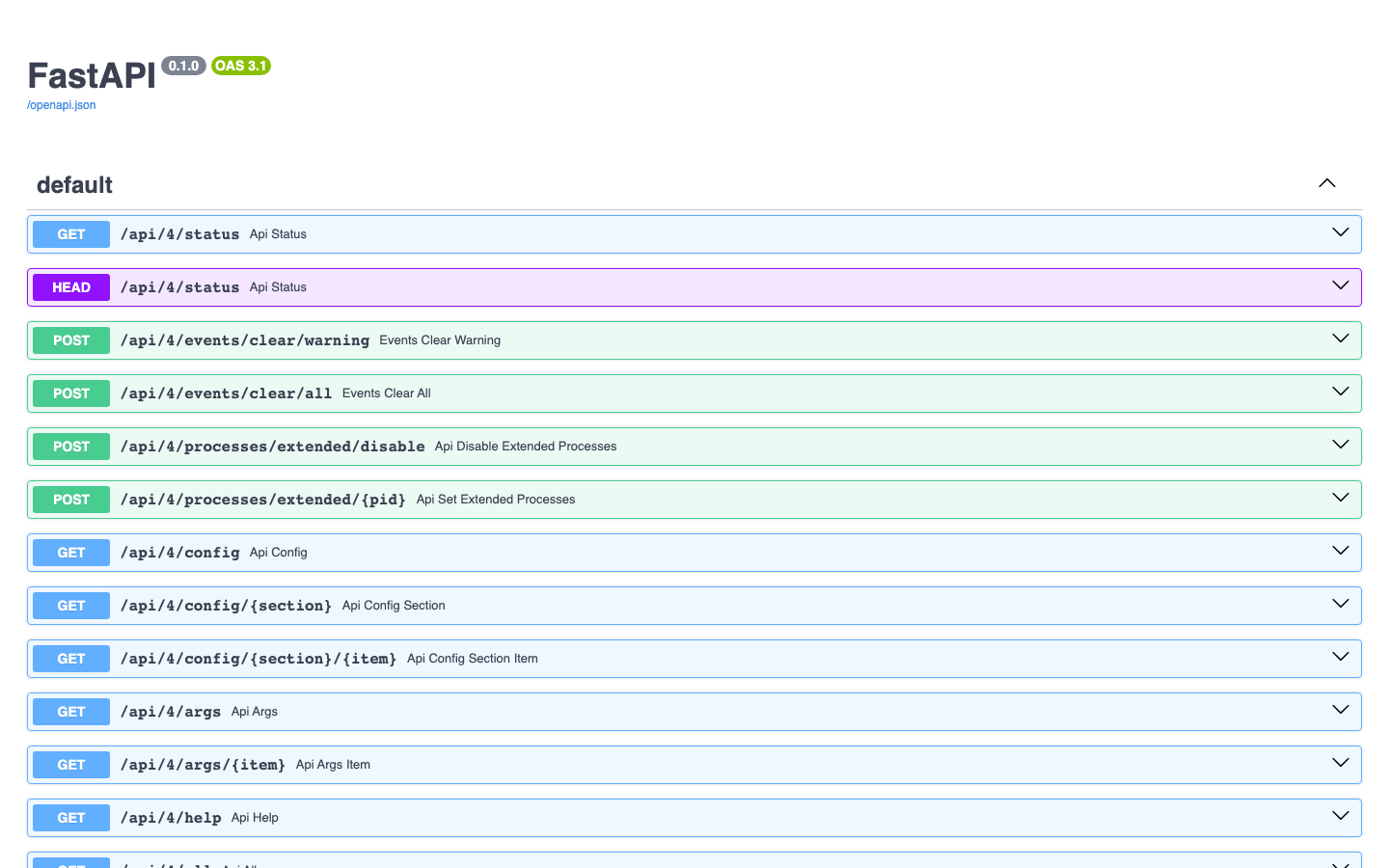Screen dimensions: 1389x868
Task: Click chevron on Api Set Extended Processes row
Action: (x=1341, y=498)
